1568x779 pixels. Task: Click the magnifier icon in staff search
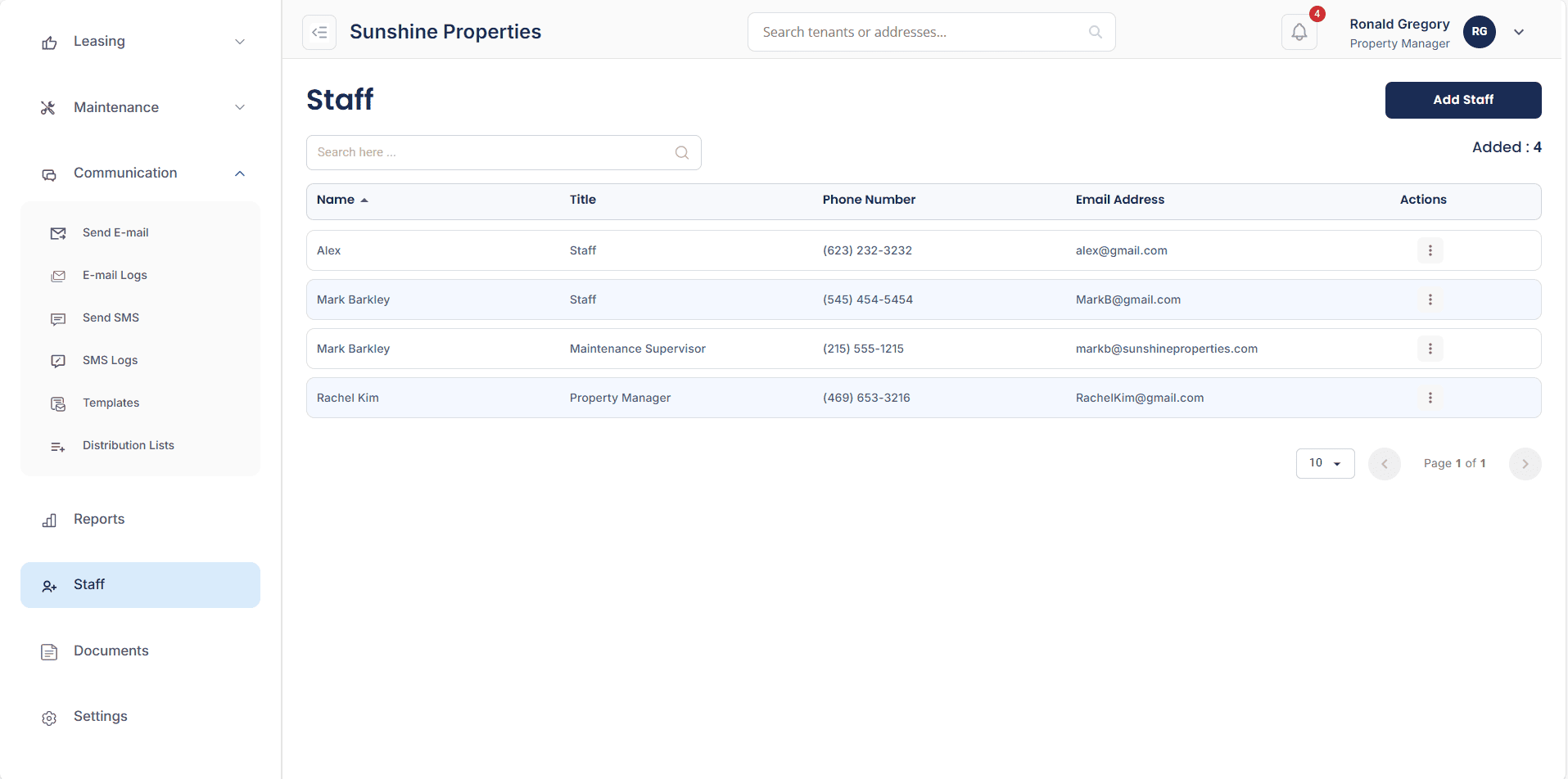click(681, 153)
